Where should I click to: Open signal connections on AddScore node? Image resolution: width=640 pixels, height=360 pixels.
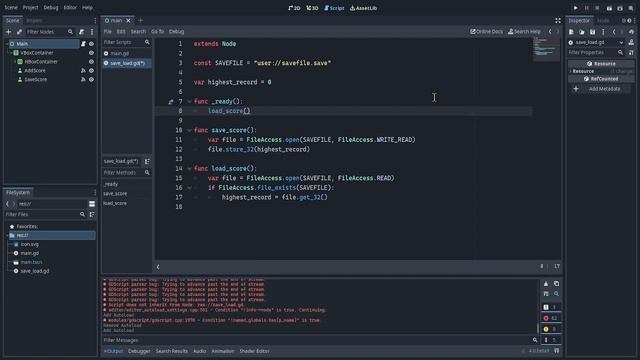coord(83,71)
